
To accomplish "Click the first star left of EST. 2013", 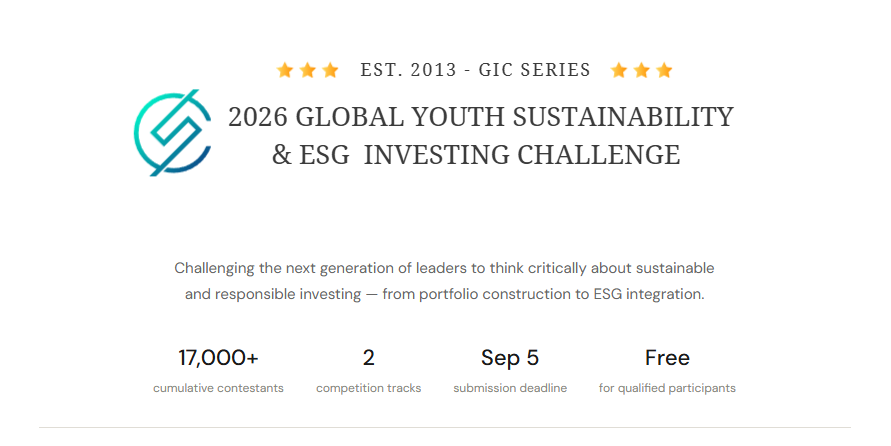I will [x=285, y=70].
